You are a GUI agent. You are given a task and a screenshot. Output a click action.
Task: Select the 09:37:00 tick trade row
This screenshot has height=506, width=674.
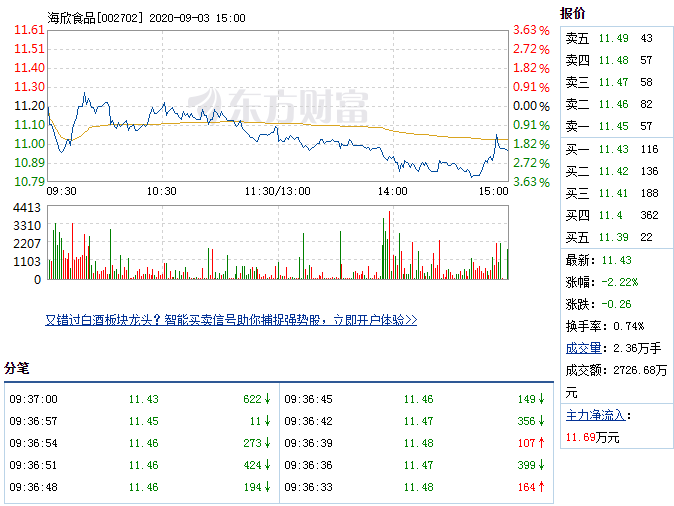(x=139, y=399)
